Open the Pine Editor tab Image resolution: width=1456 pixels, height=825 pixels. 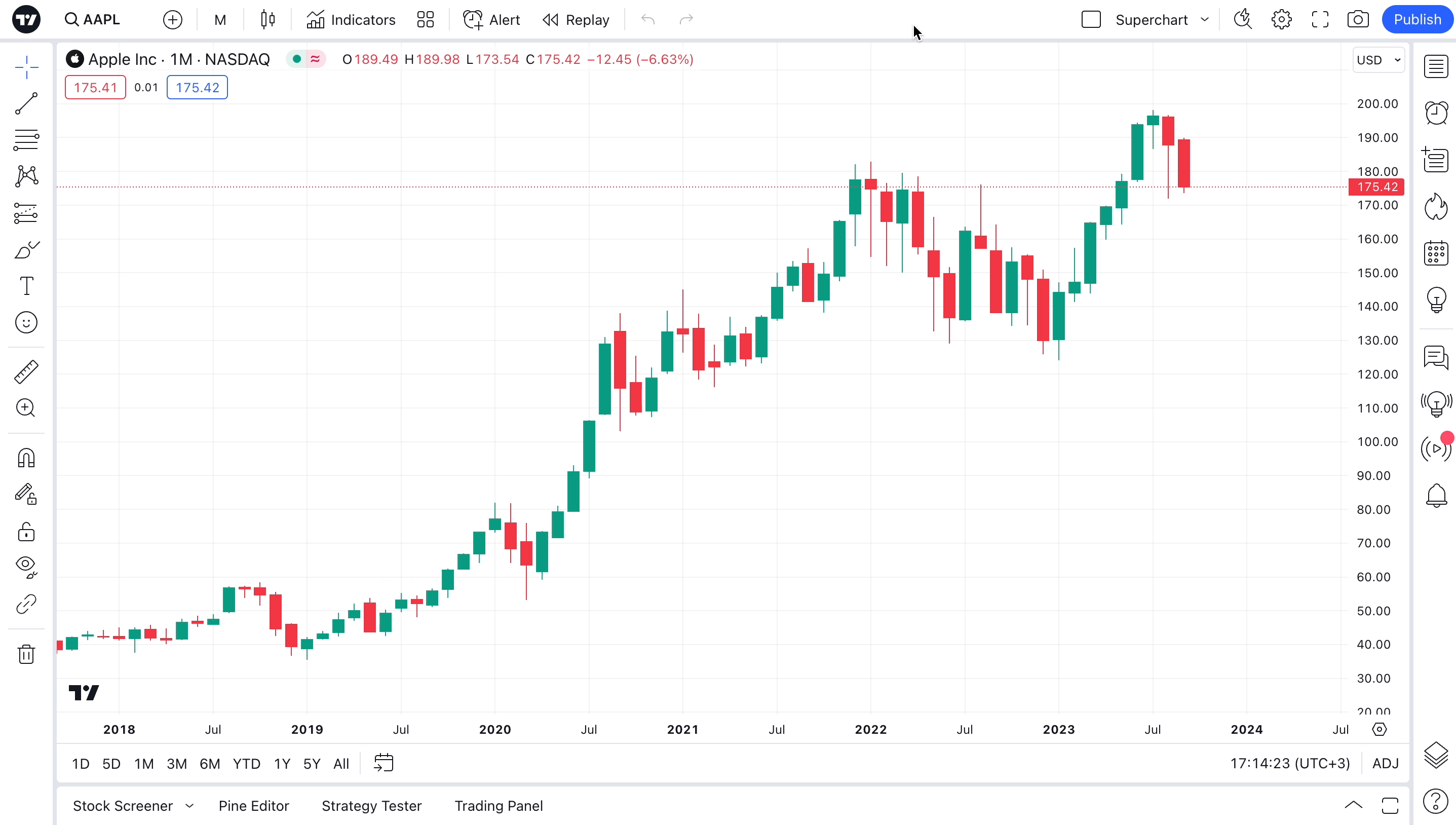click(x=254, y=805)
